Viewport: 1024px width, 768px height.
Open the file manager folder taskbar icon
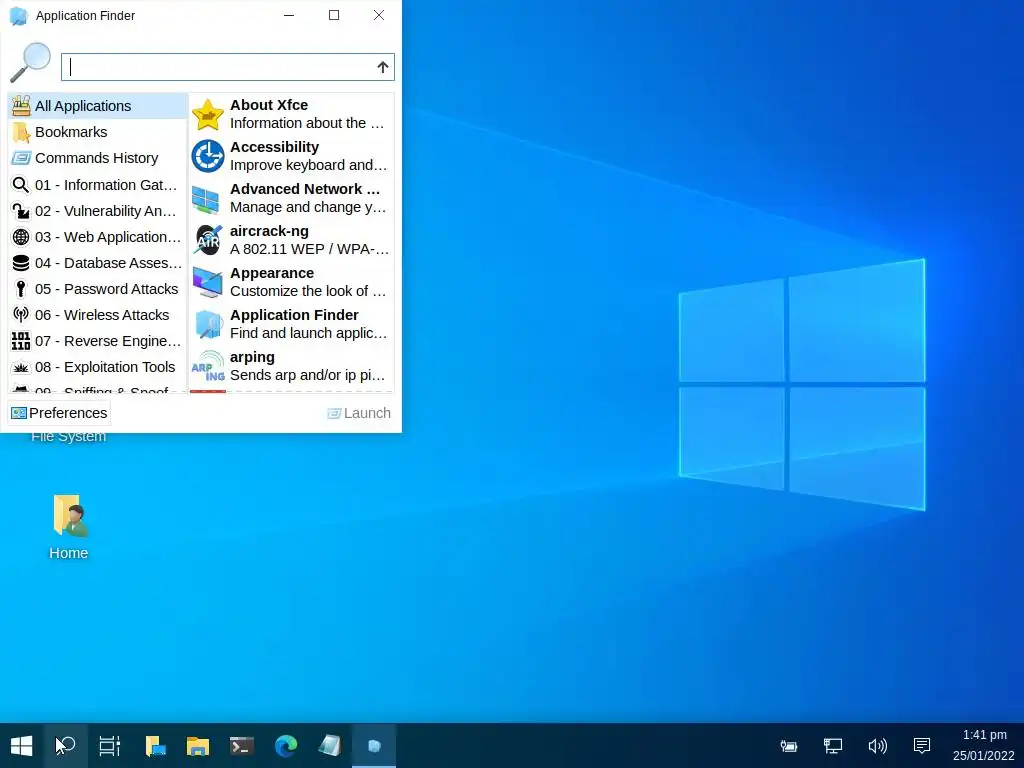[197, 746]
